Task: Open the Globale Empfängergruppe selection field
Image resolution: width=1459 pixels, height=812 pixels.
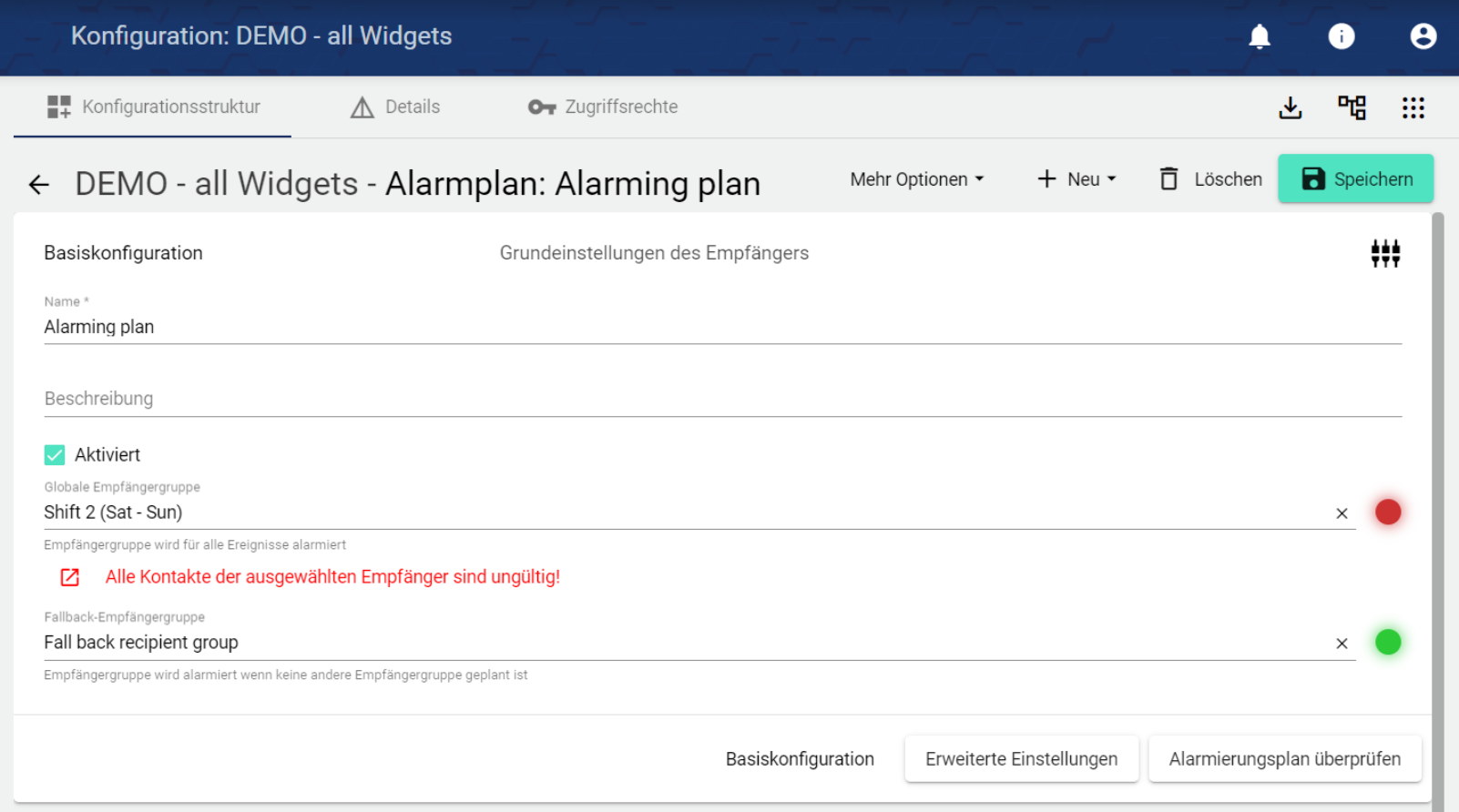Action: (683, 513)
